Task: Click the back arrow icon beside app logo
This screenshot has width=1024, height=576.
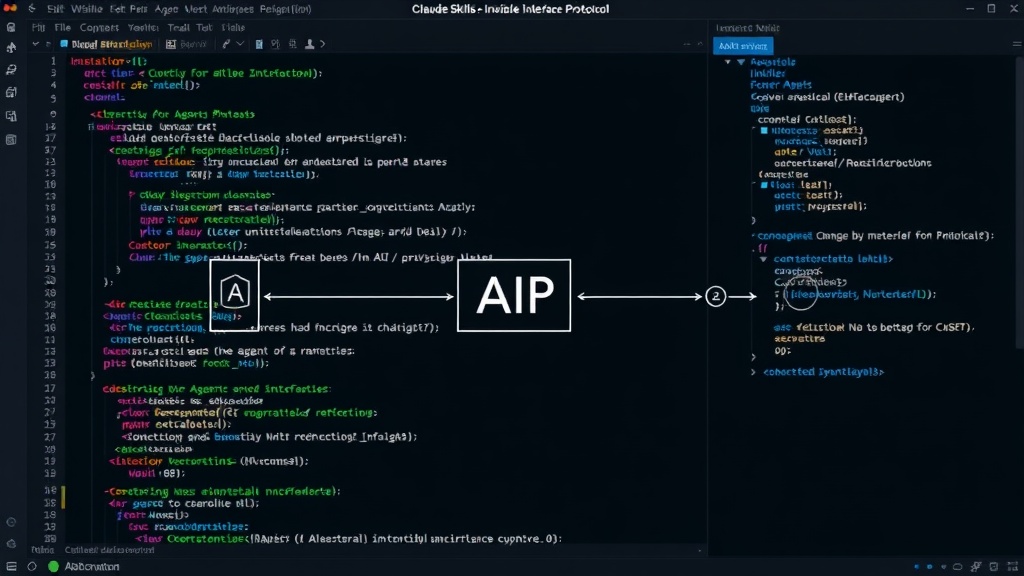Action: tap(31, 8)
